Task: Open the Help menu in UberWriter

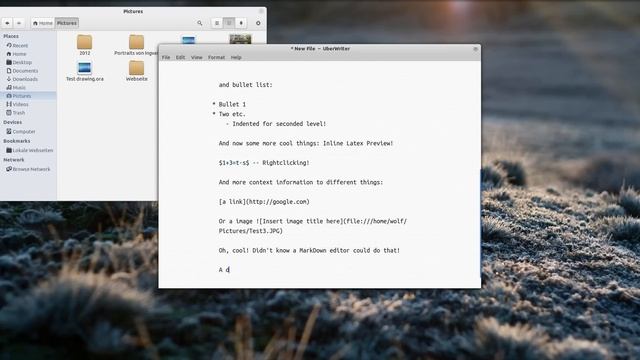Action: [236, 58]
